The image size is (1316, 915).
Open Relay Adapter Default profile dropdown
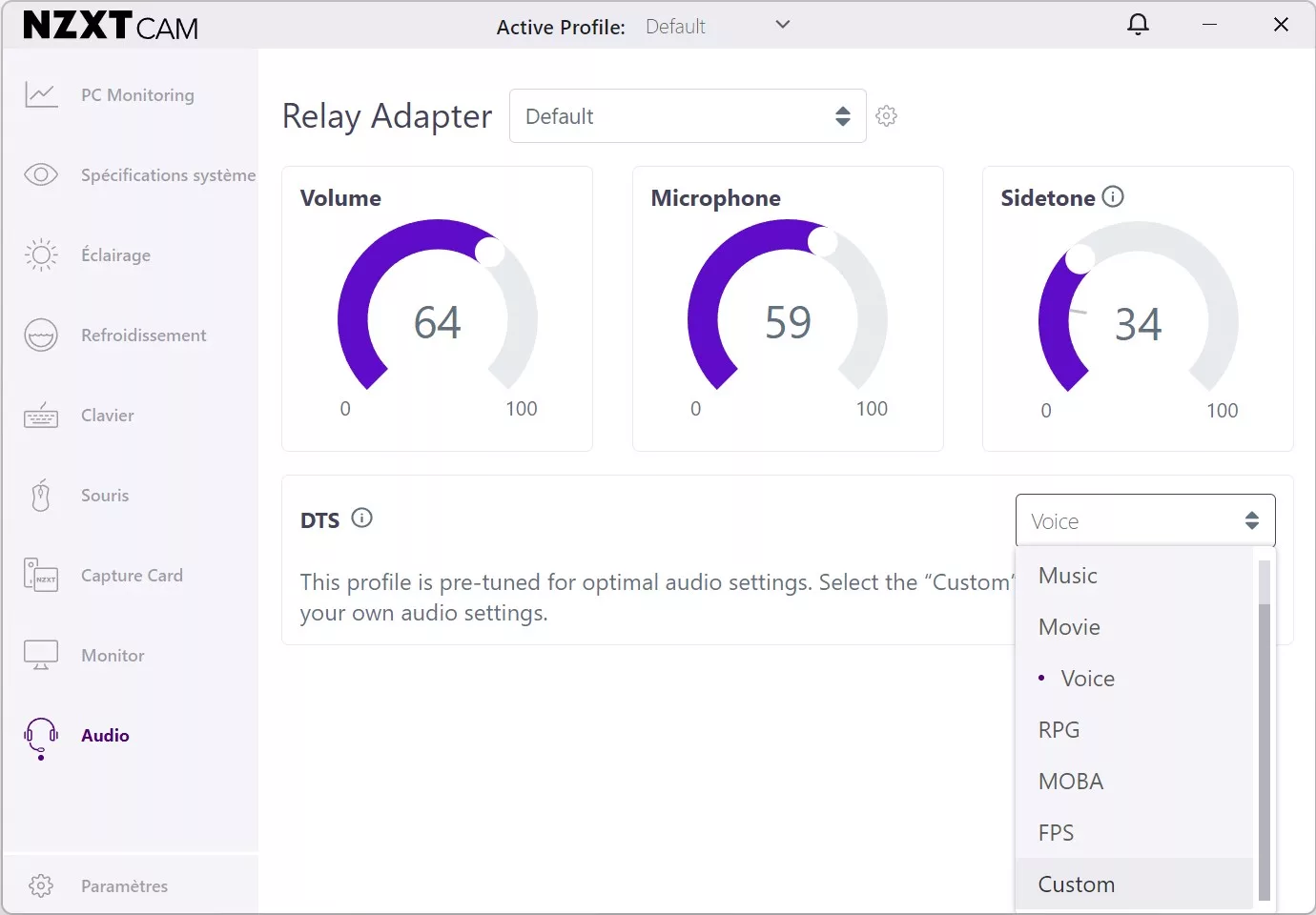point(687,116)
